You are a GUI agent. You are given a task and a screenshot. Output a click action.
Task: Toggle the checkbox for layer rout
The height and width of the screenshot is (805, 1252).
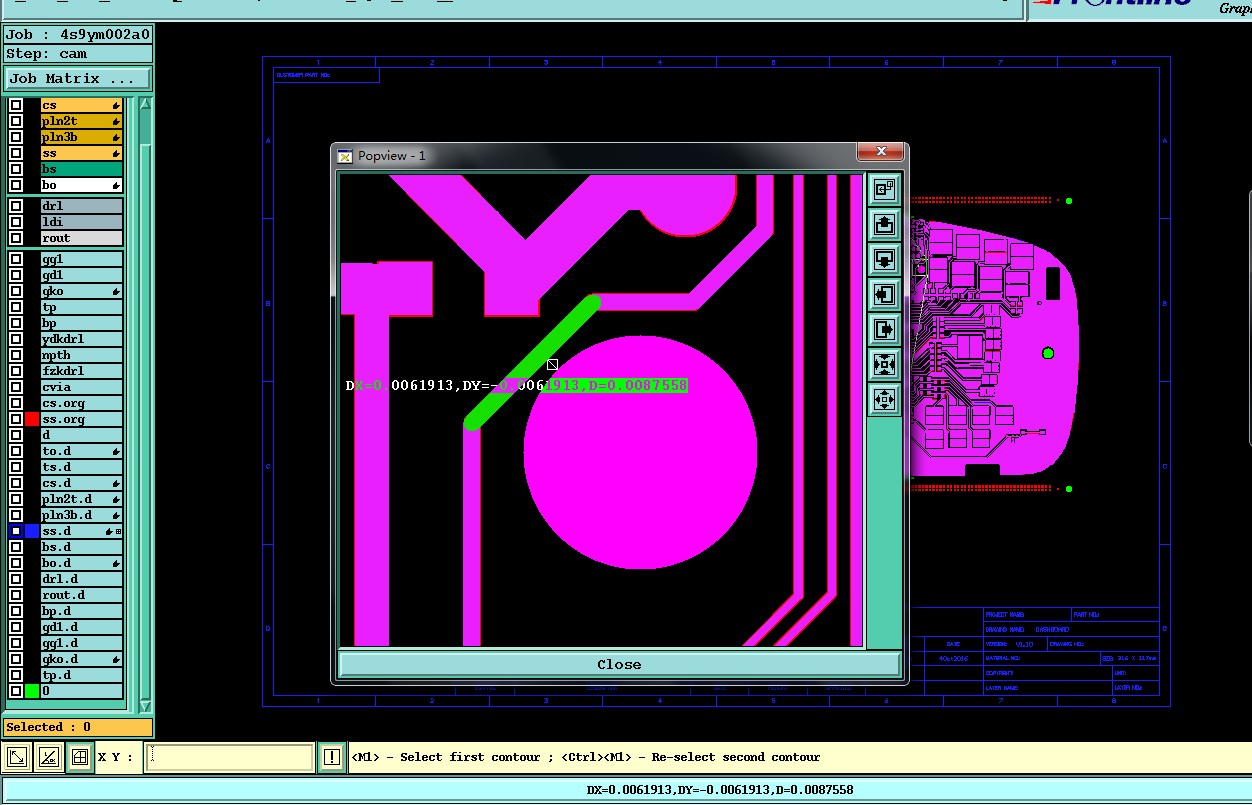16,238
